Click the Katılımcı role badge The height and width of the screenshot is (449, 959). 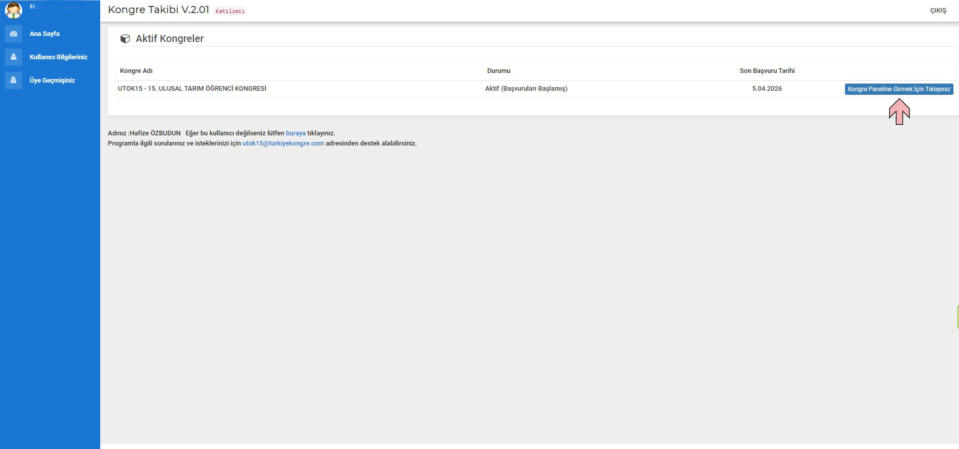(x=230, y=11)
